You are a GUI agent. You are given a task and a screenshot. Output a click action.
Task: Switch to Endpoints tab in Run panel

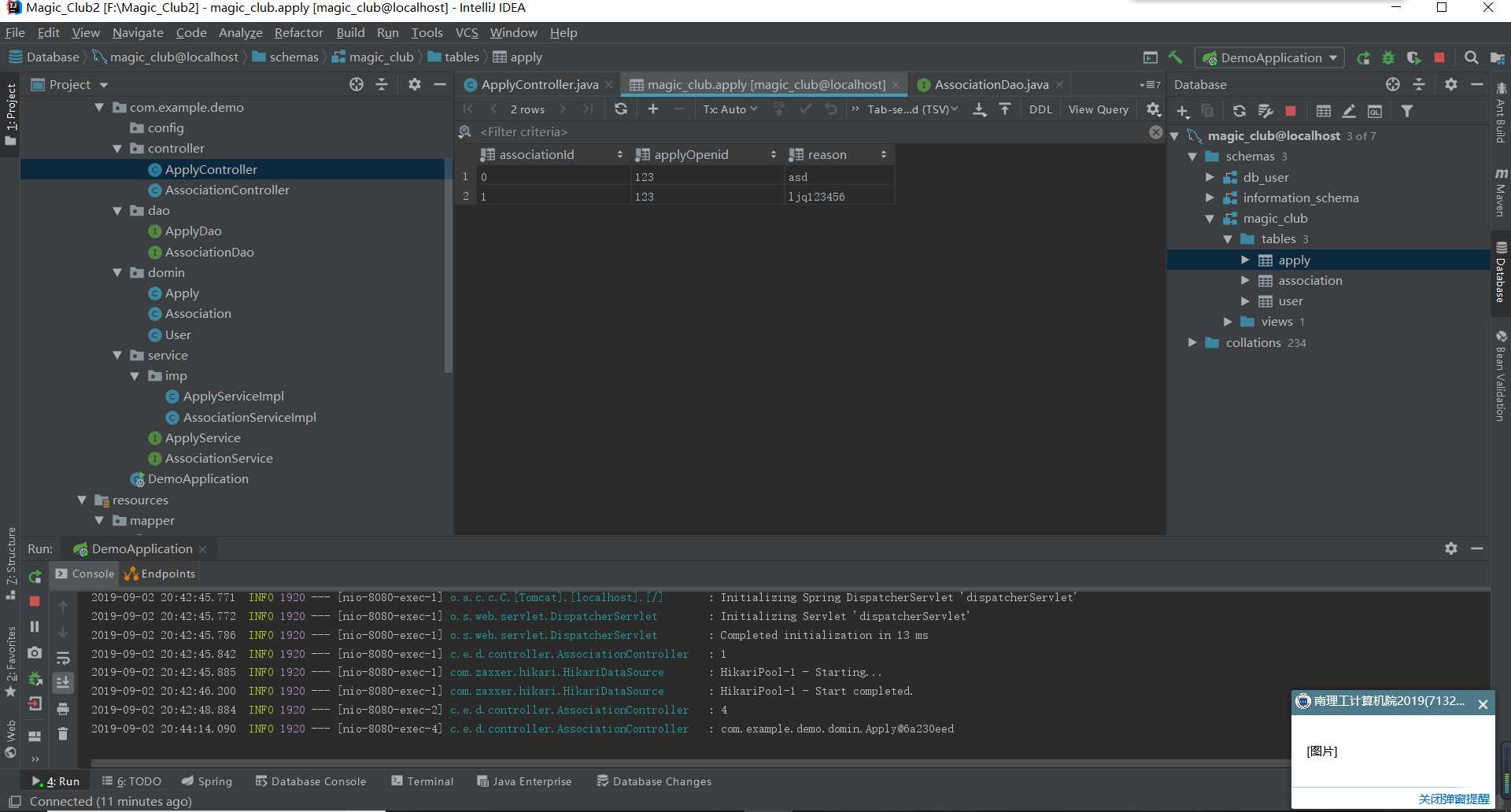(161, 574)
